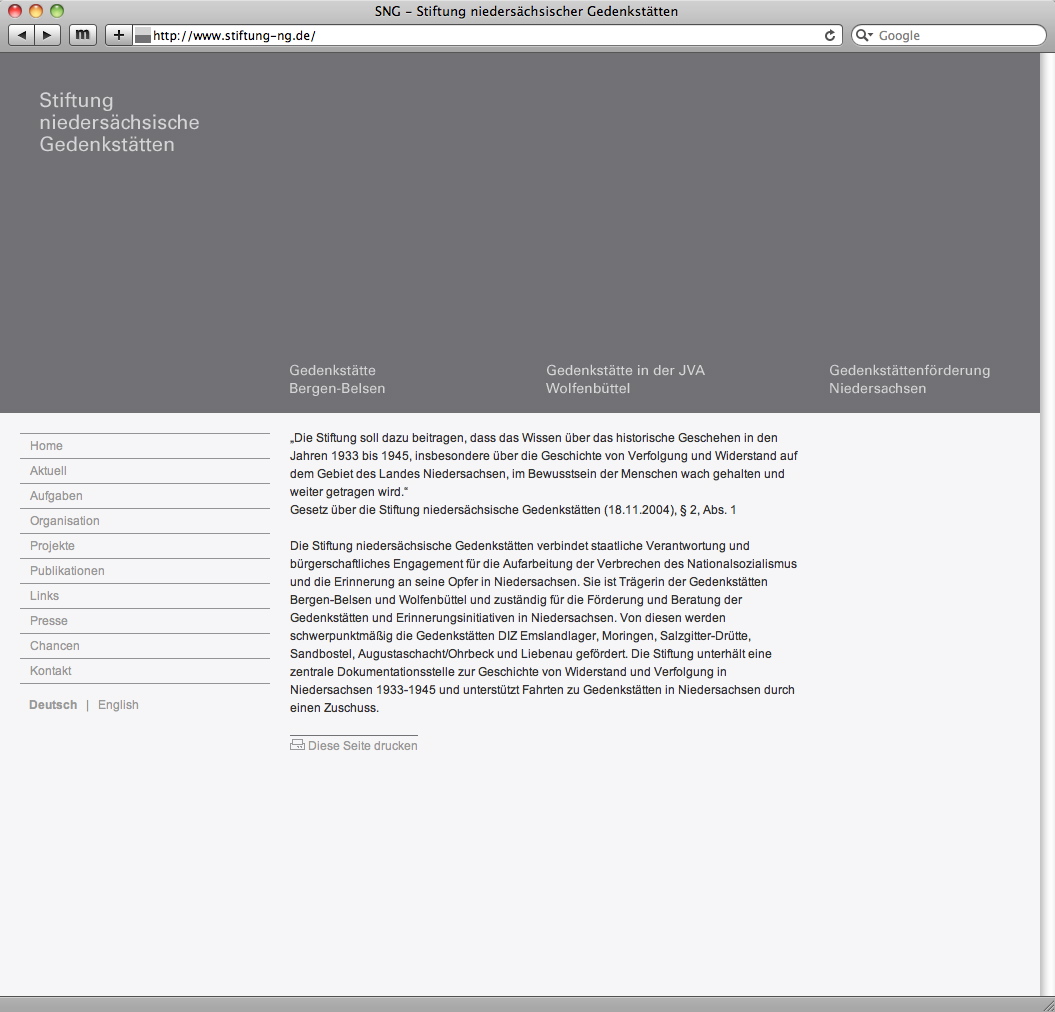Reload the page with the refresh icon
The width and height of the screenshot is (1055, 1012).
pos(829,35)
